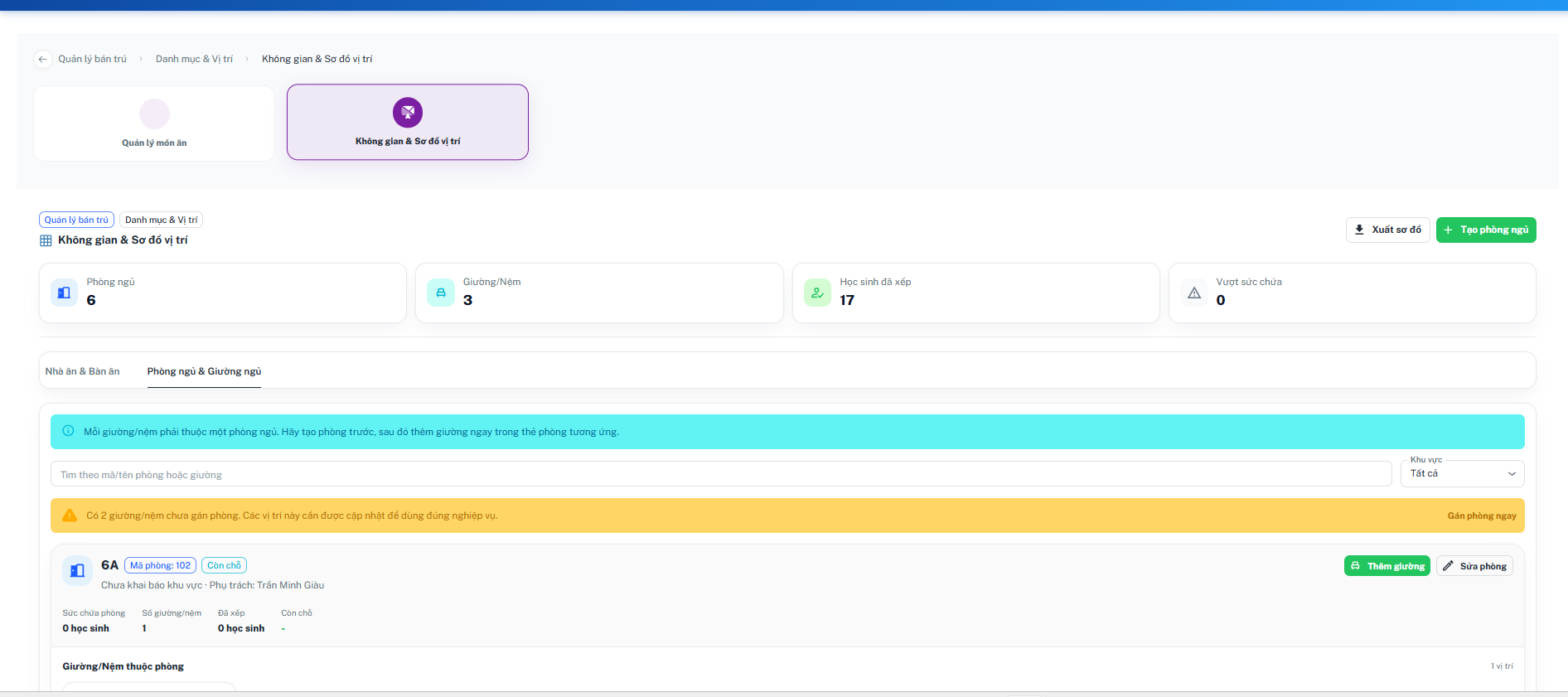Image resolution: width=1568 pixels, height=697 pixels.
Task: Click the Học sinh đã xếp person icon
Action: click(817, 293)
